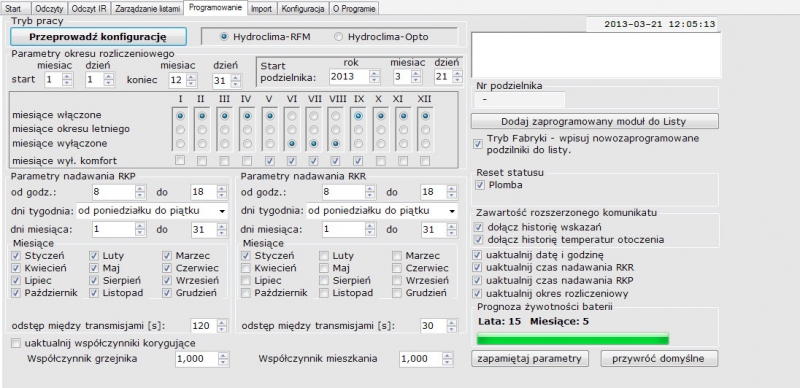Click the Współczynnik mieszkania field
Viewport: 800px width, 388px height.
click(426, 359)
